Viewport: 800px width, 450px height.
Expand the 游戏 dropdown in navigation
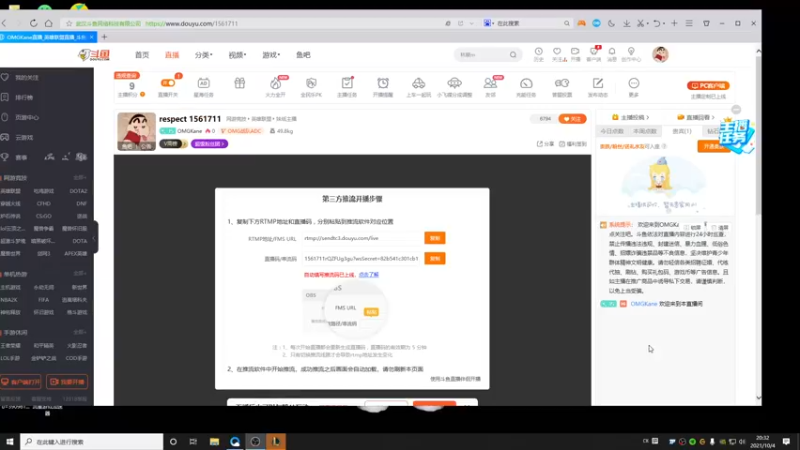[271, 55]
